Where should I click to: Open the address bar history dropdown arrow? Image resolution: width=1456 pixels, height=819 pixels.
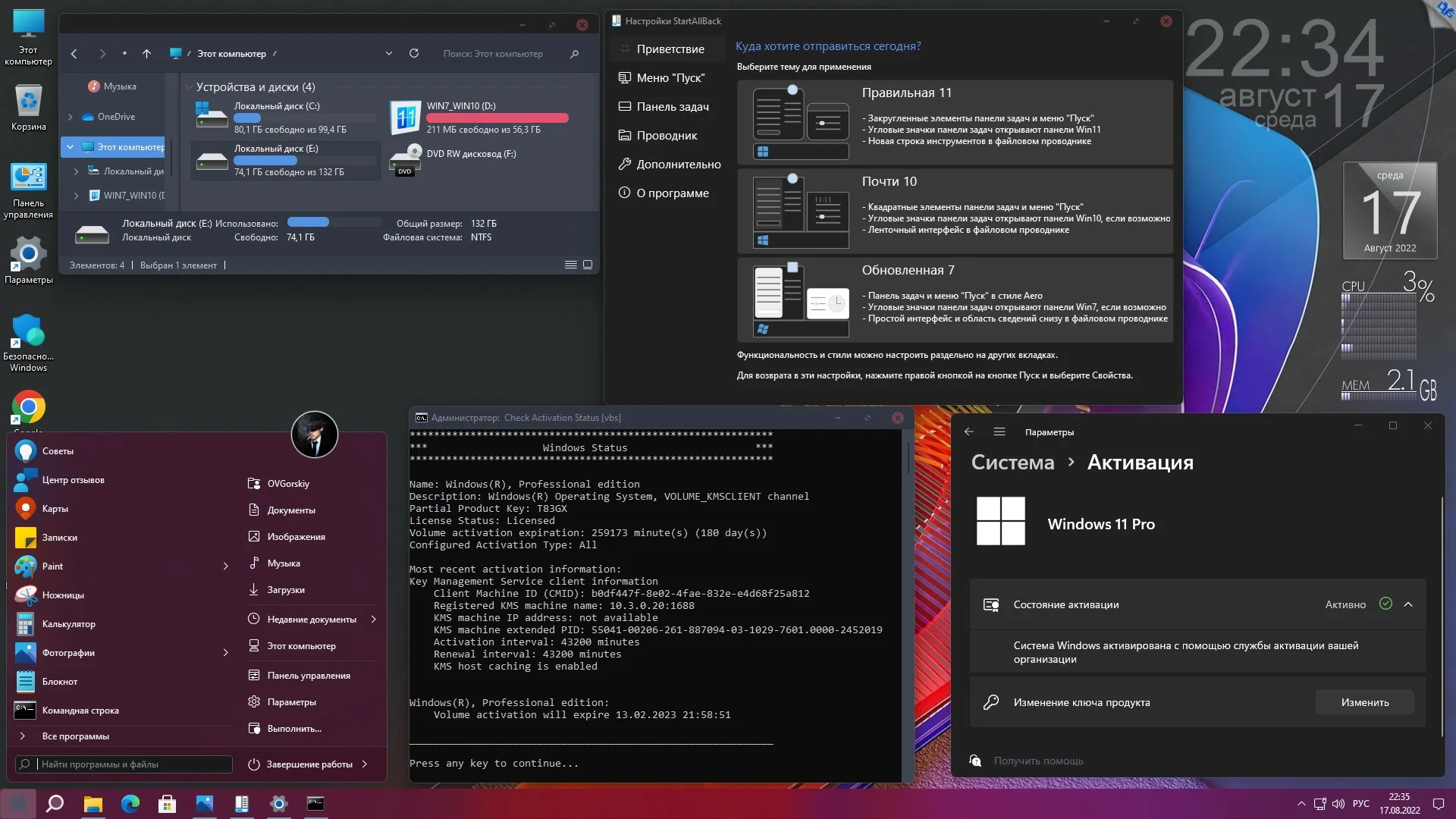tap(389, 54)
